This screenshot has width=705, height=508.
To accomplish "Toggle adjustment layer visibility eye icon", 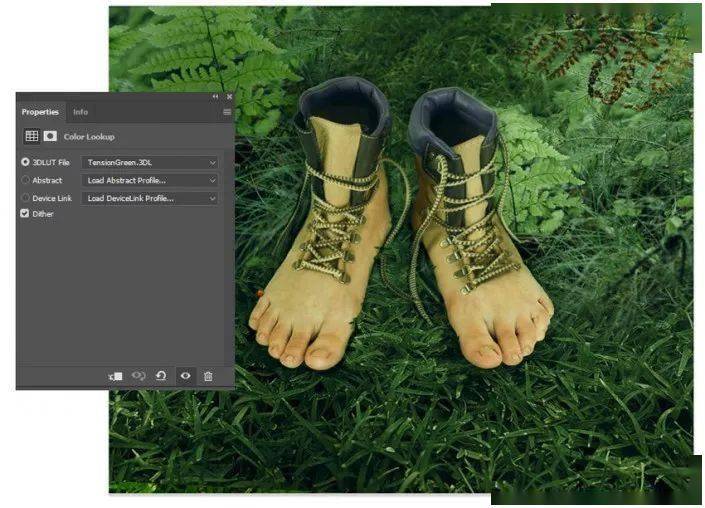I will 185,376.
